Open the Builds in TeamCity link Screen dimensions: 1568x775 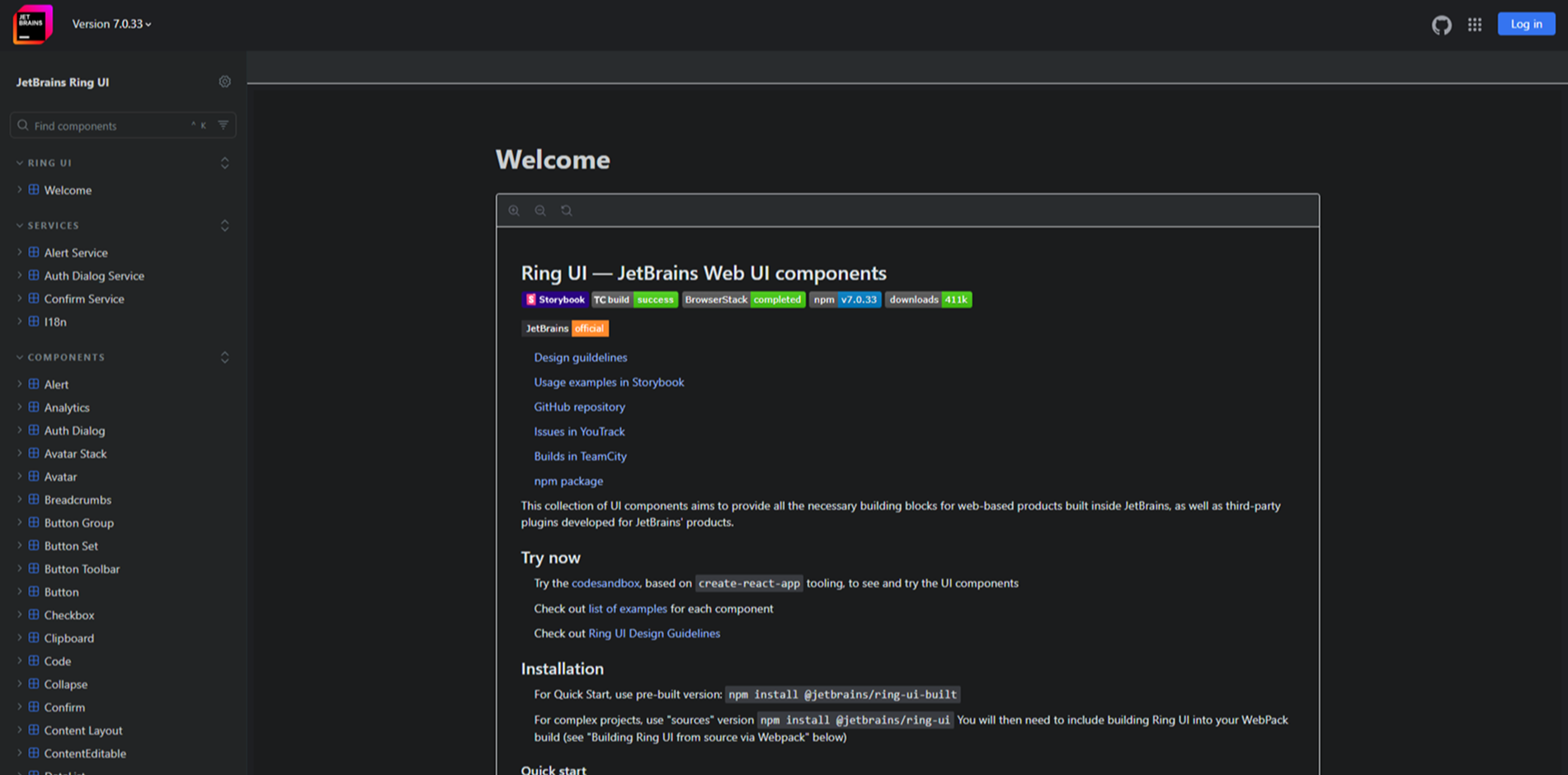(x=580, y=456)
